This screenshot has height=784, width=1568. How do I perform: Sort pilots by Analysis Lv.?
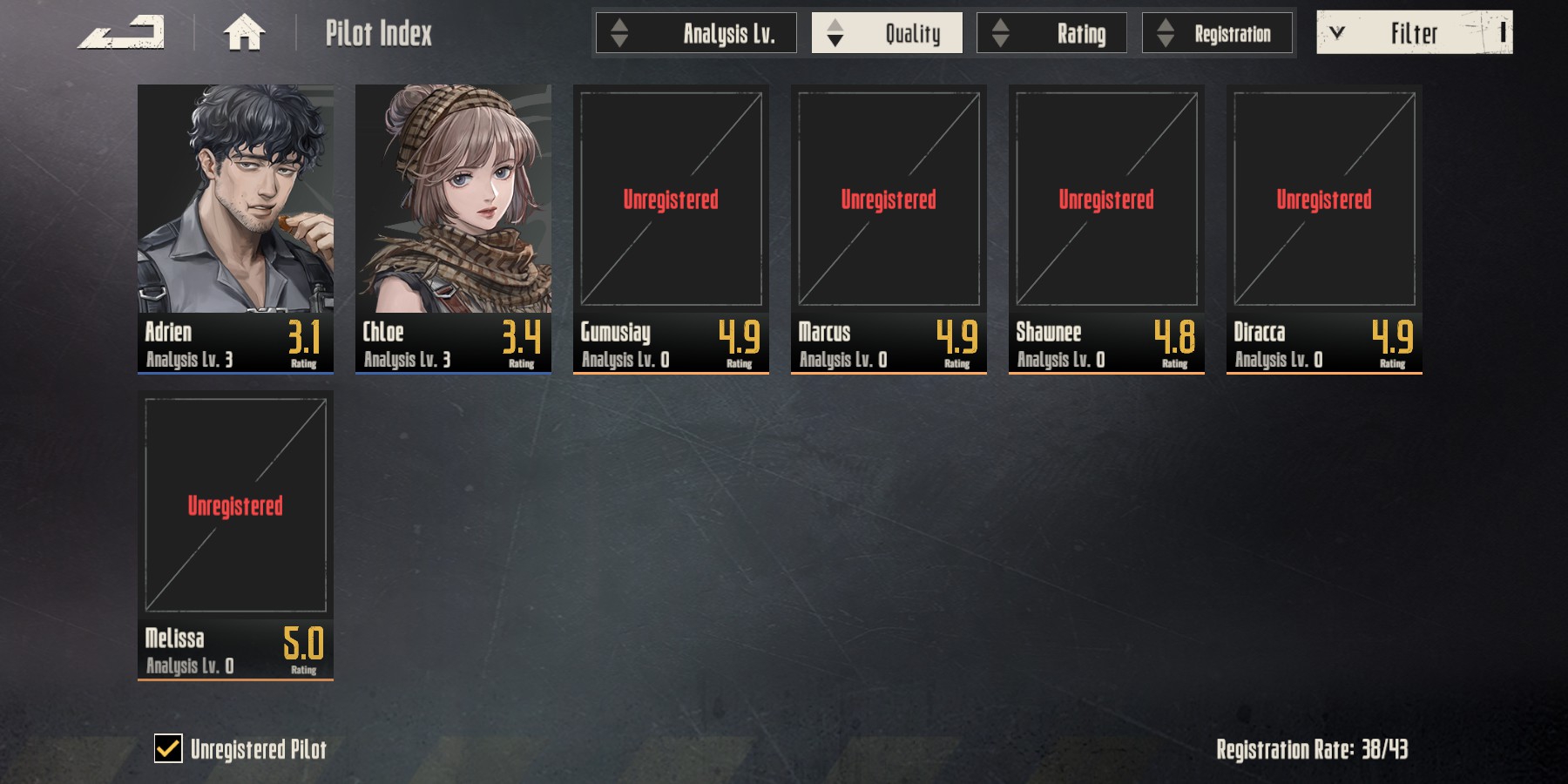[x=696, y=33]
